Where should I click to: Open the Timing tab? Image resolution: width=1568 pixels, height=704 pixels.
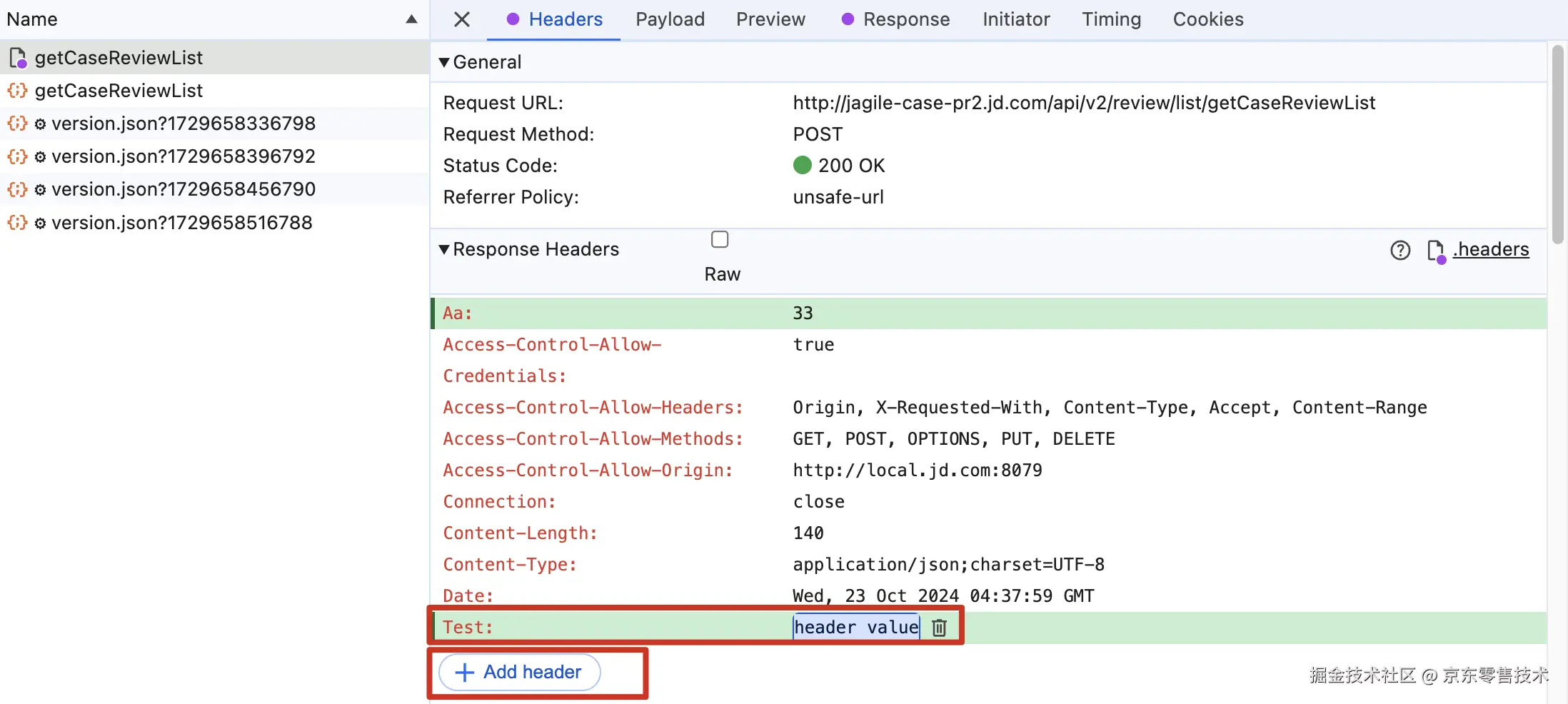pos(1111,19)
